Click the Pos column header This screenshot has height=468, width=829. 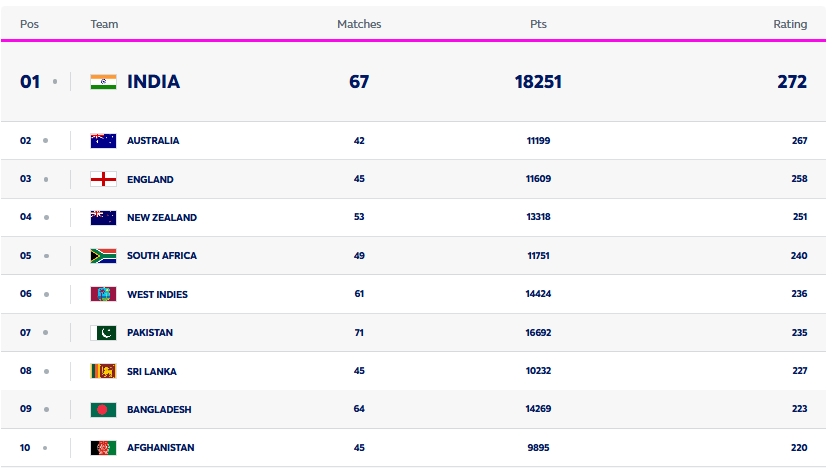coord(29,24)
